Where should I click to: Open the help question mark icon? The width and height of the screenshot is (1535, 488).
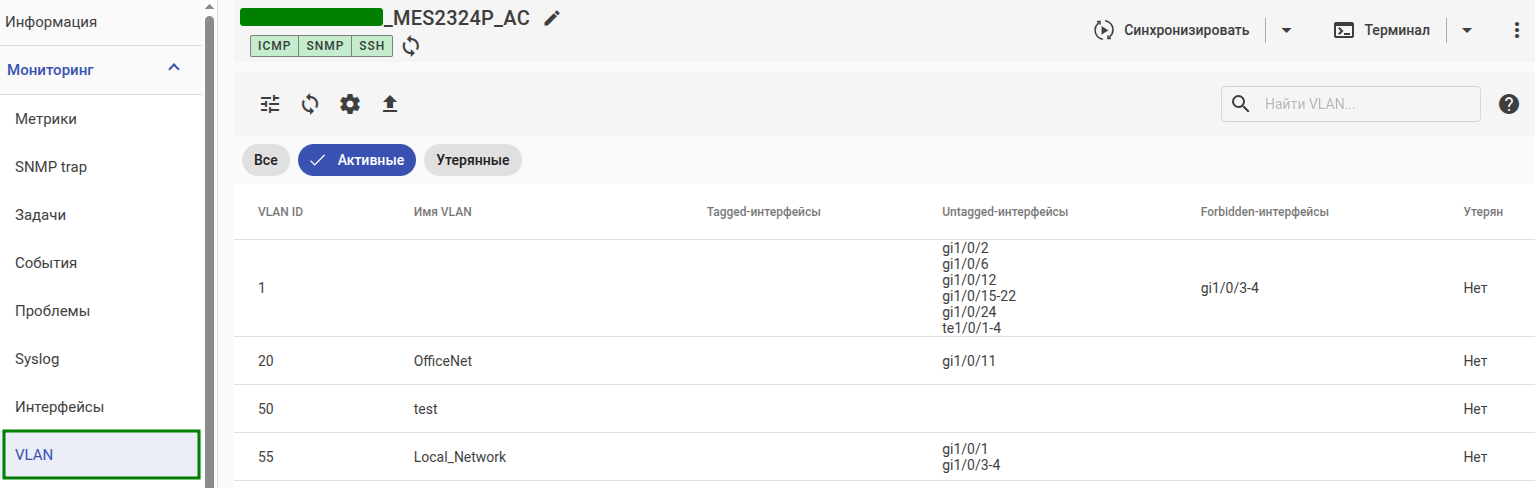[x=1509, y=104]
